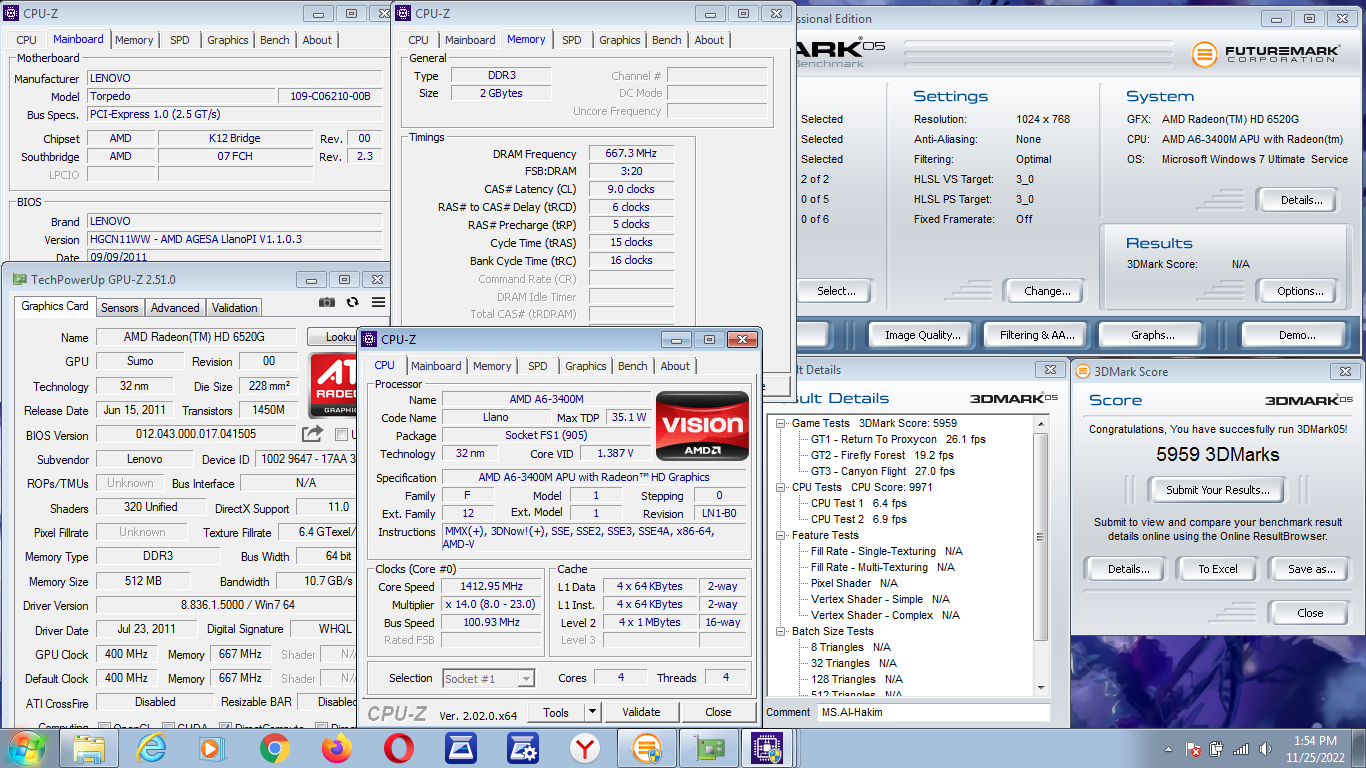Export the 3DMark score To Excel
1366x768 pixels.
[1218, 569]
